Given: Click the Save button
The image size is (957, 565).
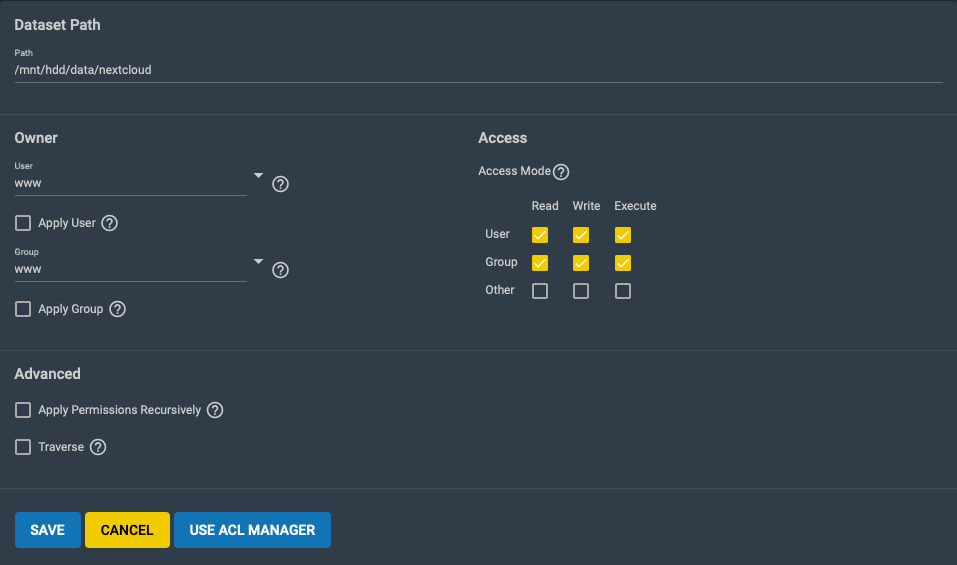Looking at the screenshot, I should tap(48, 530).
